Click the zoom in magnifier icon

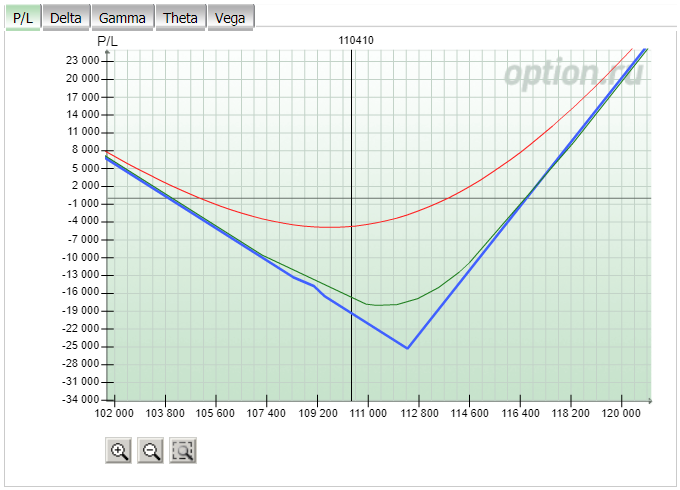pos(118,451)
